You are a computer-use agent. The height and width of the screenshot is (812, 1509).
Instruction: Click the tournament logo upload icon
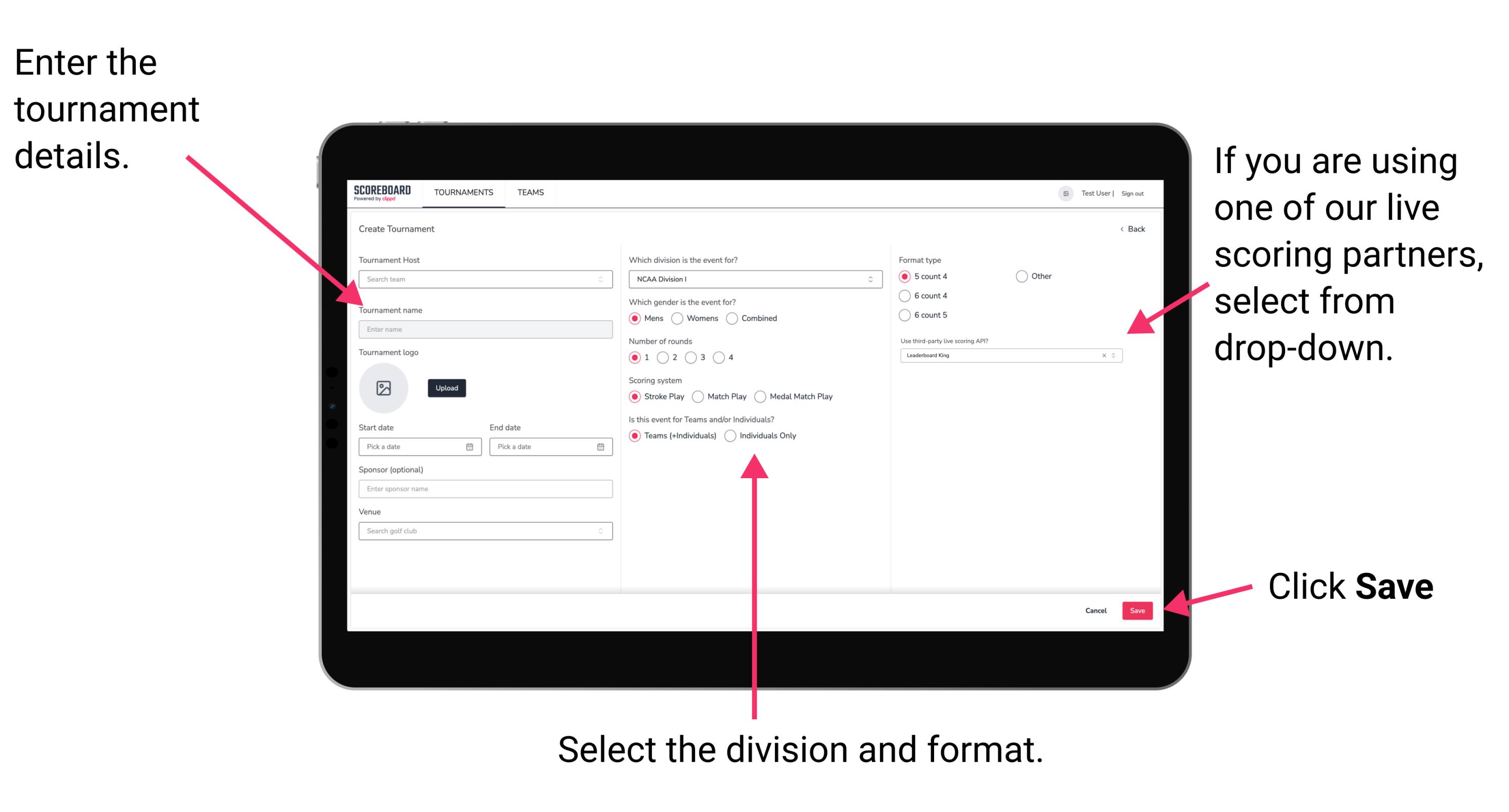384,388
